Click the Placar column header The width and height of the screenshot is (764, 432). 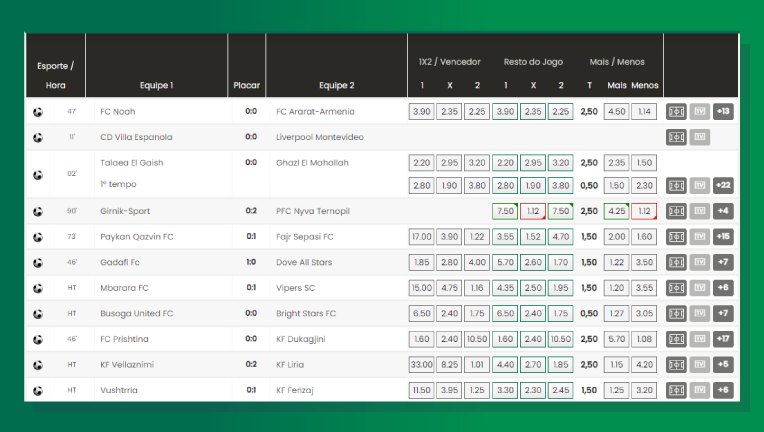click(247, 85)
